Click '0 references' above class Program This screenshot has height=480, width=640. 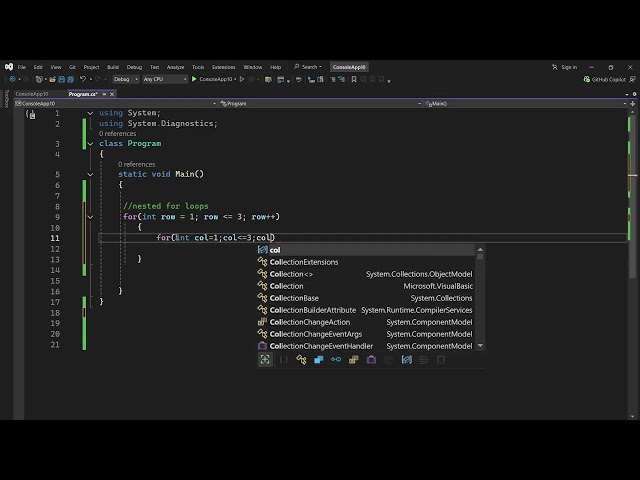click(x=118, y=133)
